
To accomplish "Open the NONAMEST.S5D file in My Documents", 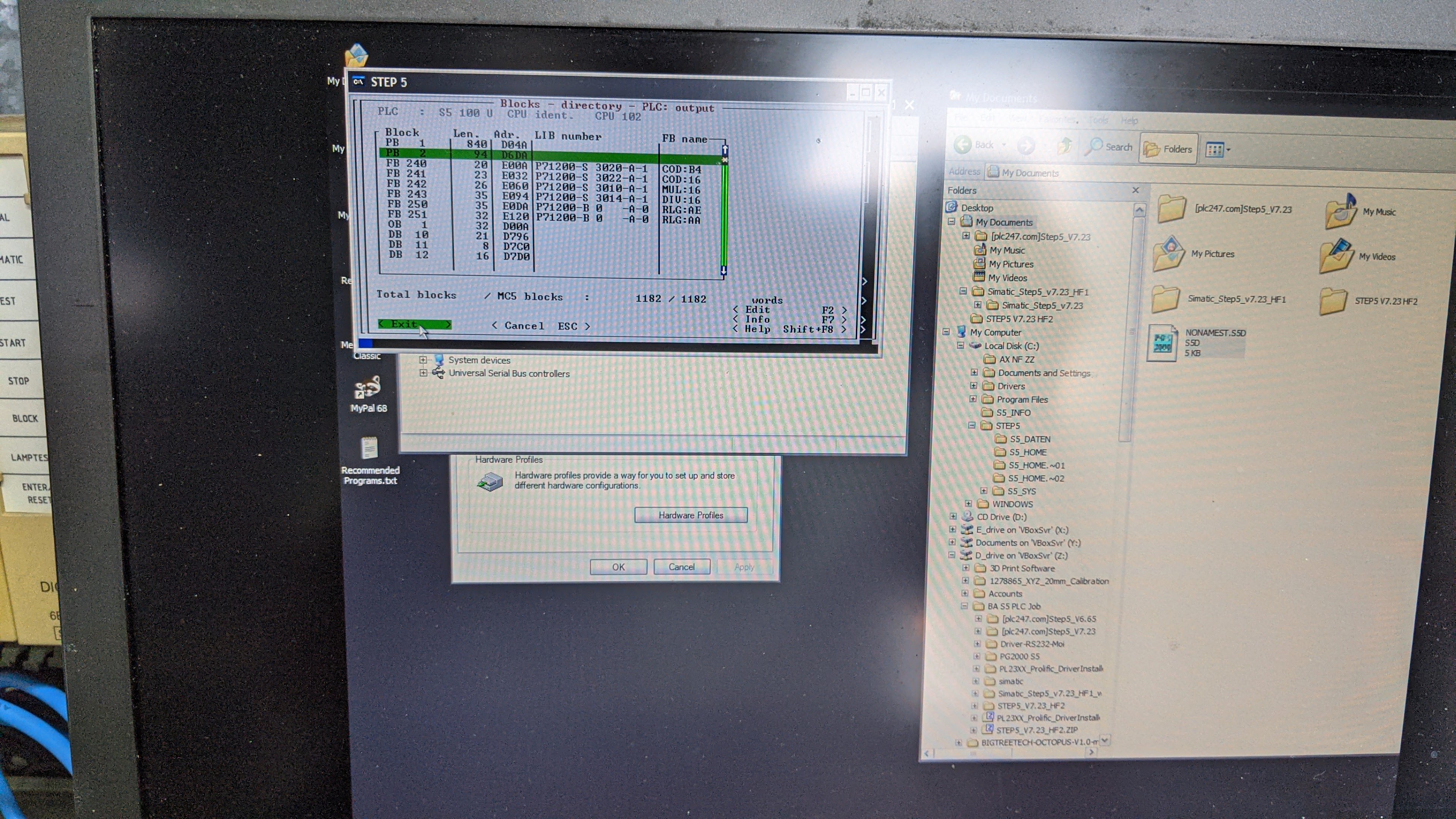I will pyautogui.click(x=1163, y=342).
